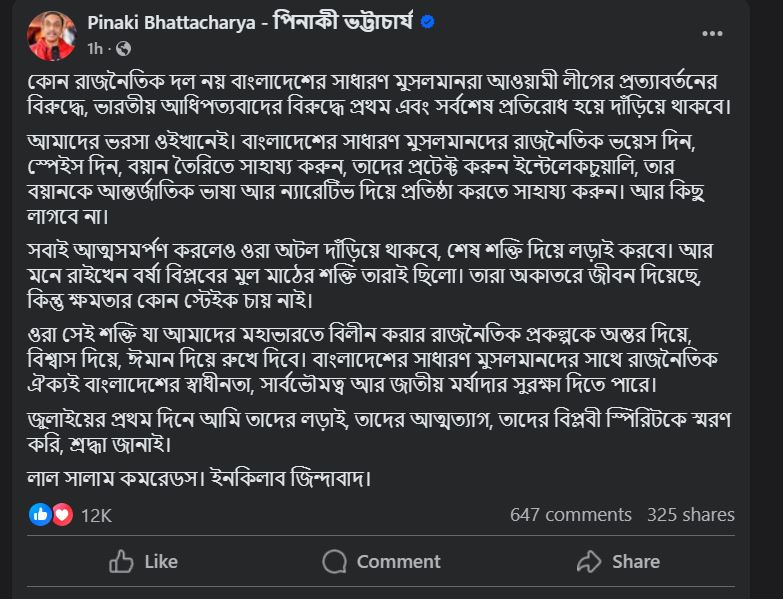Click the paragraph starting আমাদের ভরসা ওইখানেই

[x=367, y=180]
